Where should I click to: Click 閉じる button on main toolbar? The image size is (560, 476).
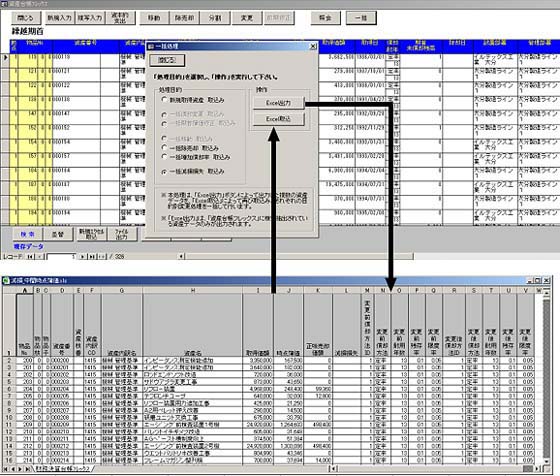pyautogui.click(x=25, y=17)
